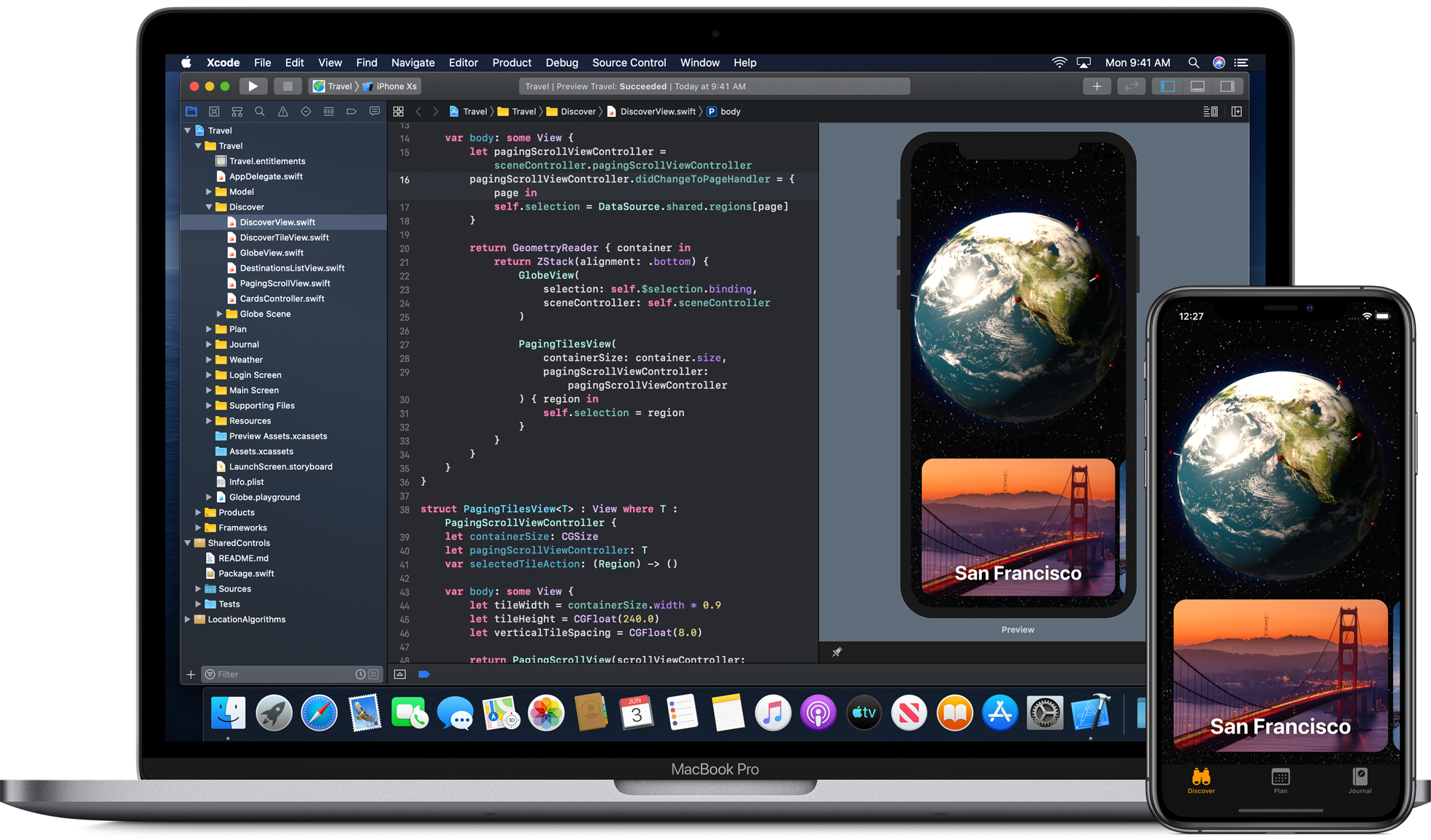Collapse the SharedControls package
Image resolution: width=1431 pixels, height=840 pixels.
pos(188,543)
